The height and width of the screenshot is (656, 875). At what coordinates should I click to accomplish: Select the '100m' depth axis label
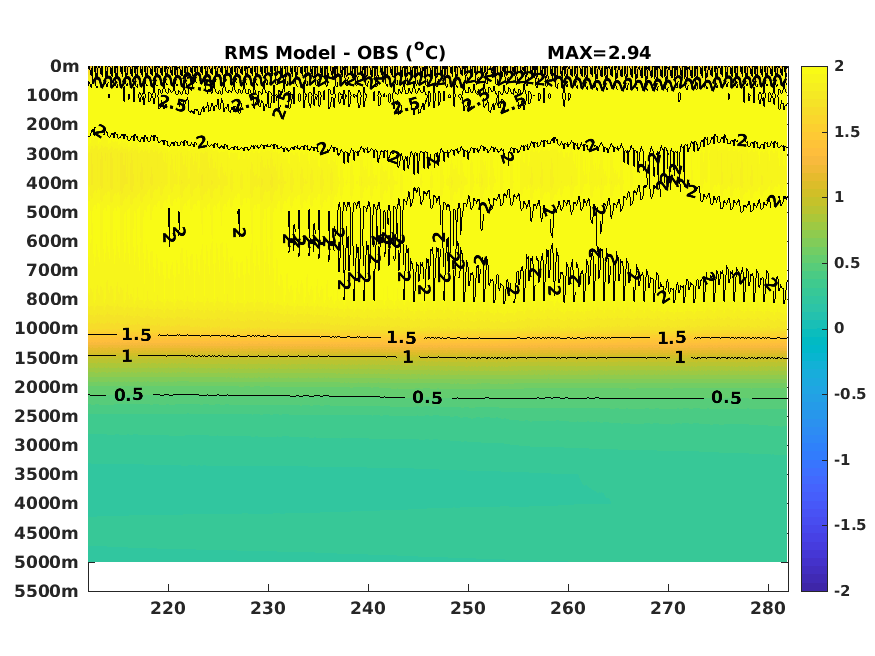52,95
